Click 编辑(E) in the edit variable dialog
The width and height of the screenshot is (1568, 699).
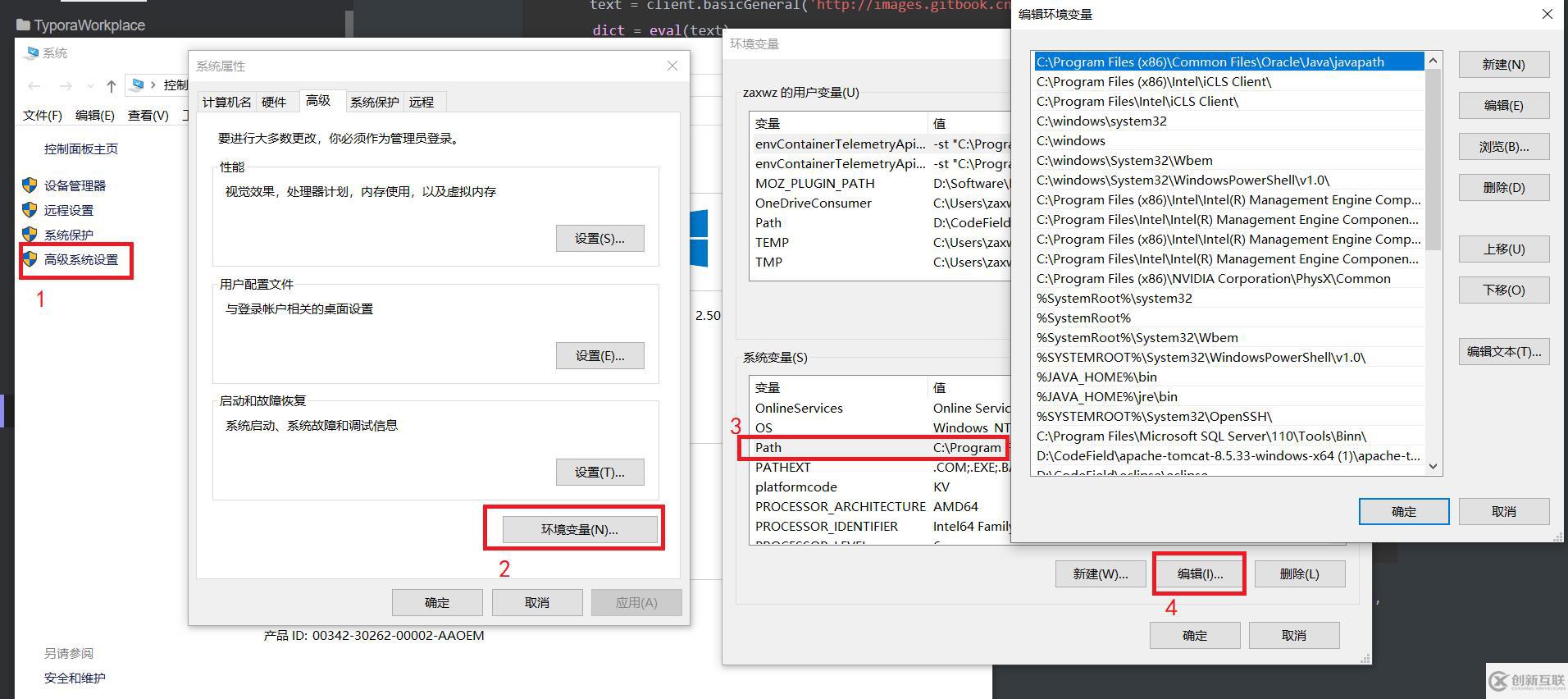[x=1504, y=105]
